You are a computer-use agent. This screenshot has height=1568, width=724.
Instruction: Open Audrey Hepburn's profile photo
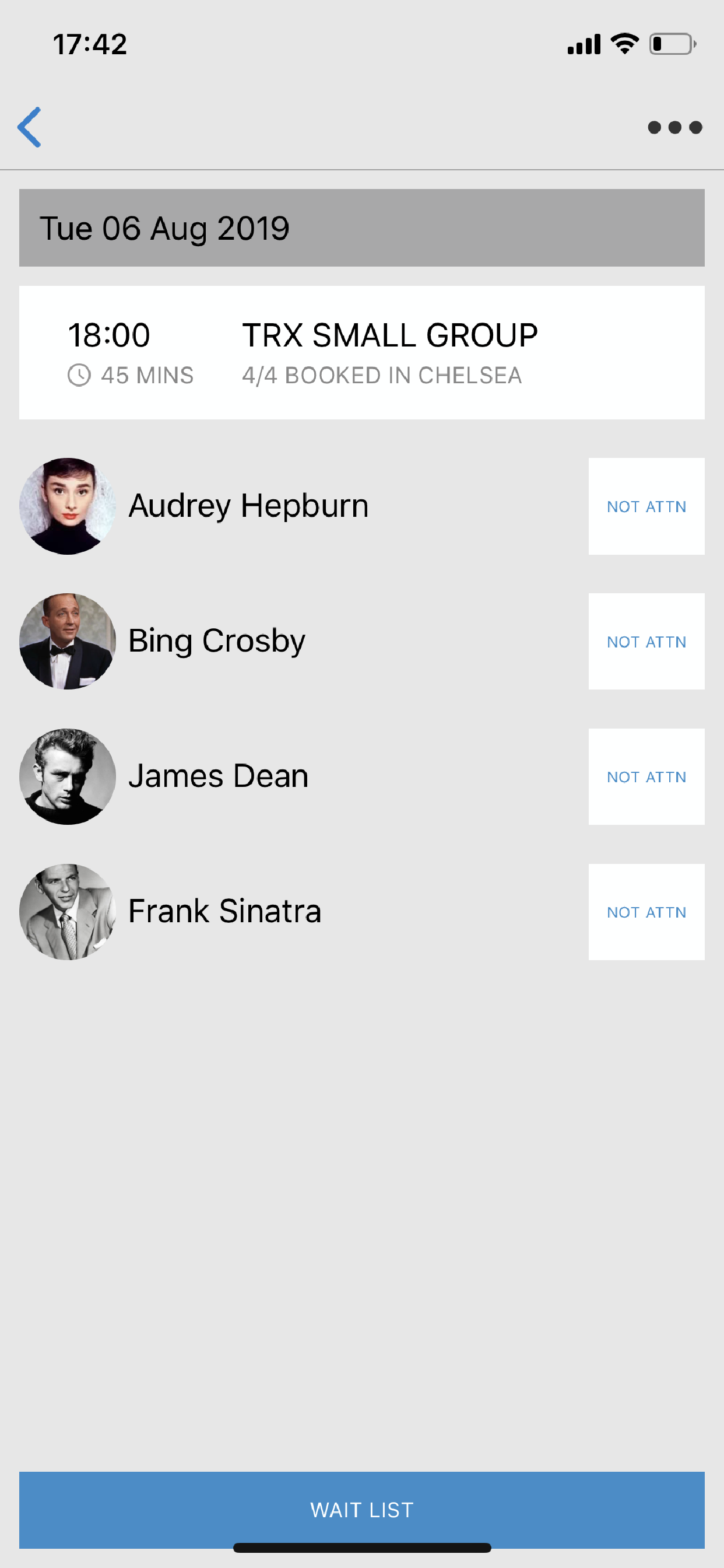tap(68, 506)
